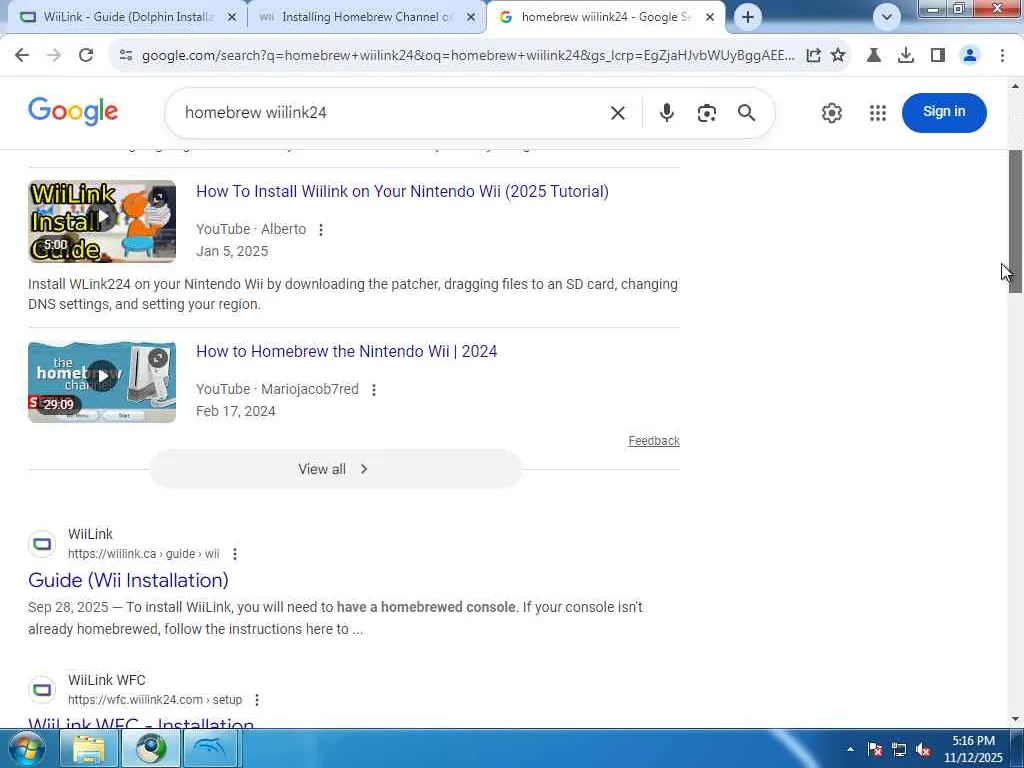Open the Windows Start button
Viewport: 1024px width, 768px height.
pyautogui.click(x=27, y=749)
